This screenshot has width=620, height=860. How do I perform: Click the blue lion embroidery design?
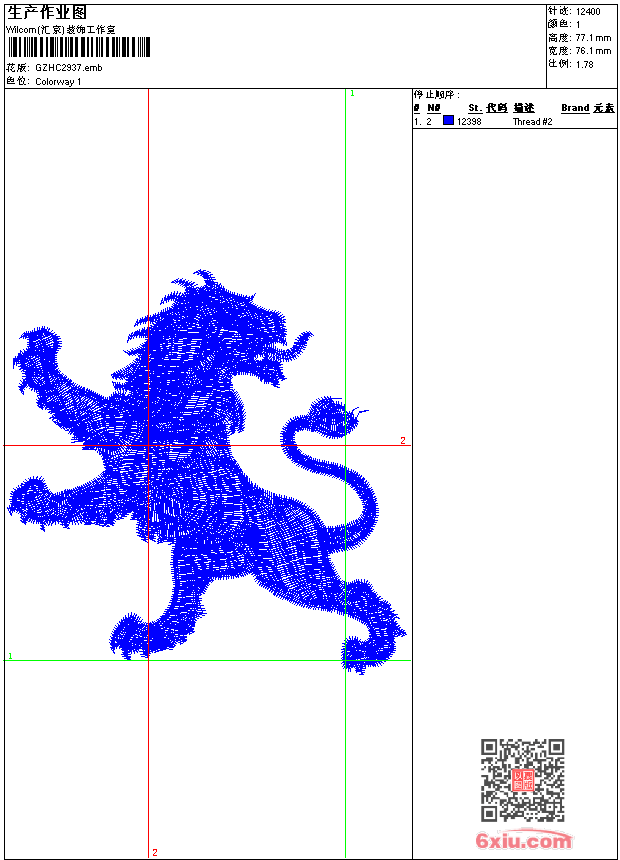pos(206,472)
